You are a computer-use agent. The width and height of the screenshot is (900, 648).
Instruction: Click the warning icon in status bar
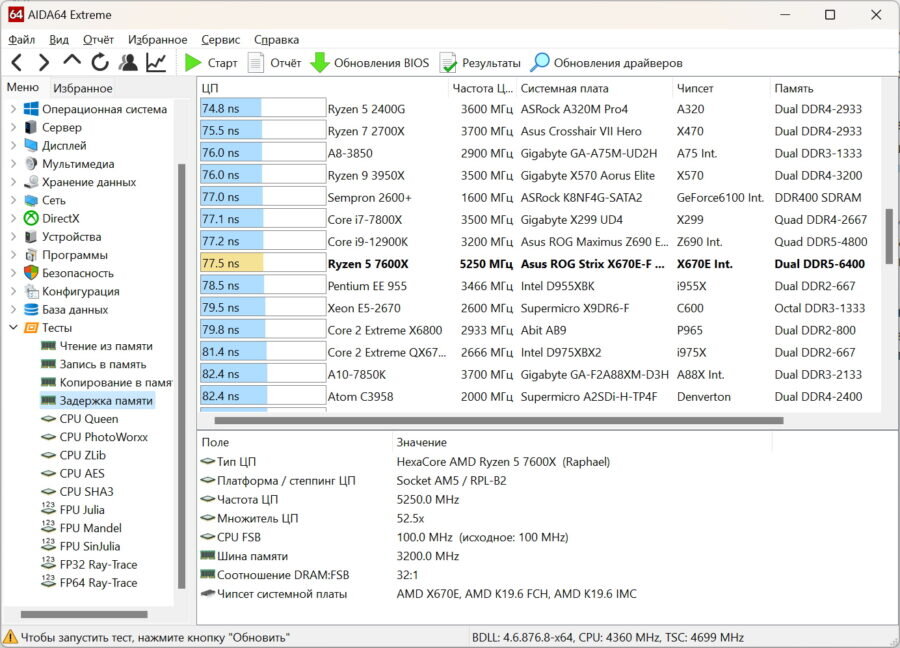point(10,637)
